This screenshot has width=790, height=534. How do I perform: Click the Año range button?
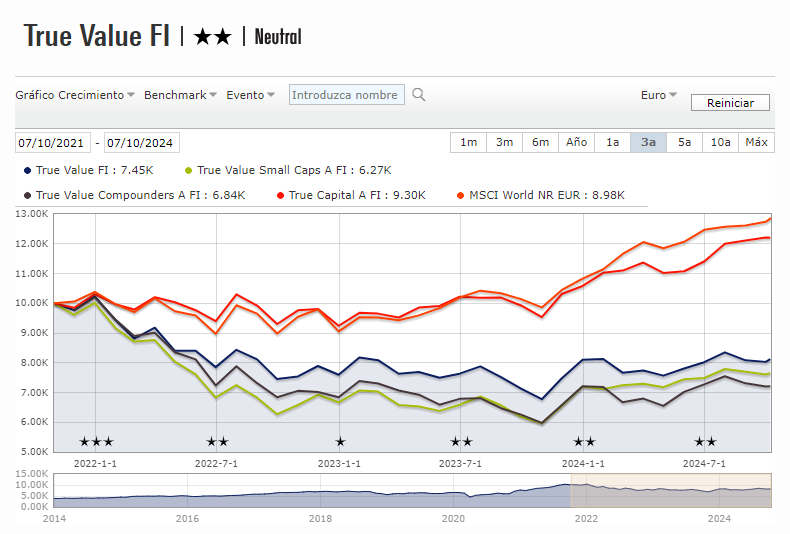(576, 142)
